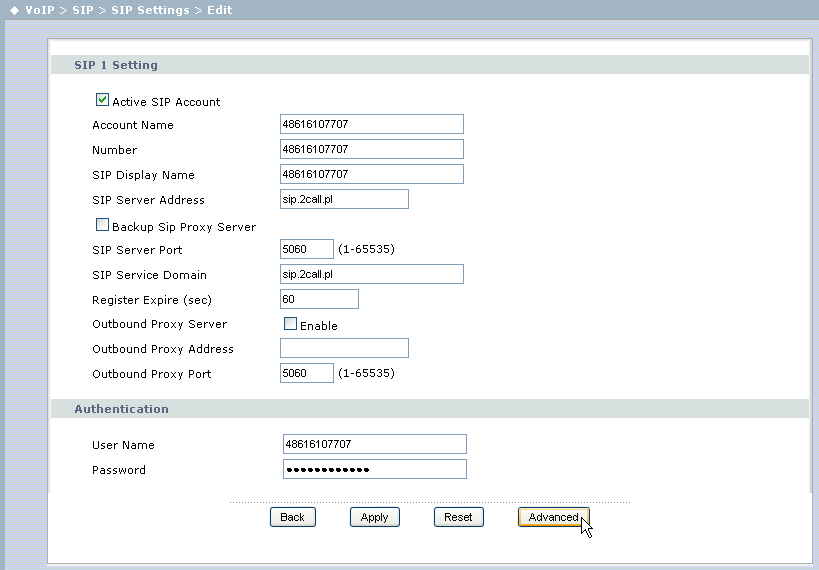This screenshot has height=570, width=819.
Task: Select the SIP Server Port field
Action: pos(307,249)
